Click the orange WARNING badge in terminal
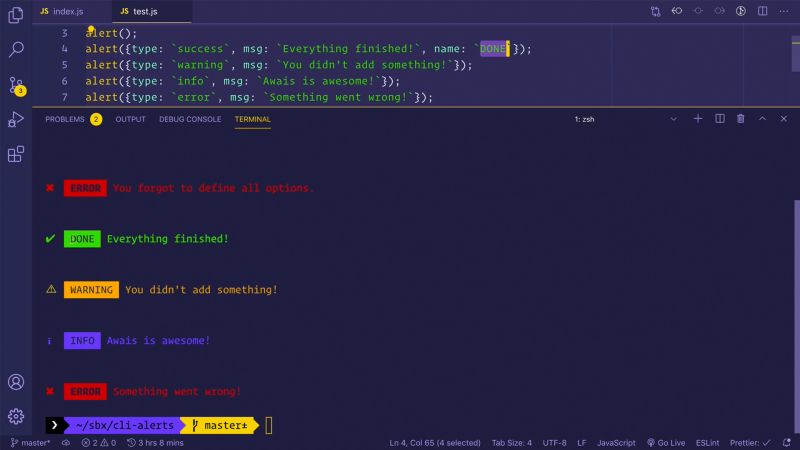The height and width of the screenshot is (450, 800). pos(91,290)
